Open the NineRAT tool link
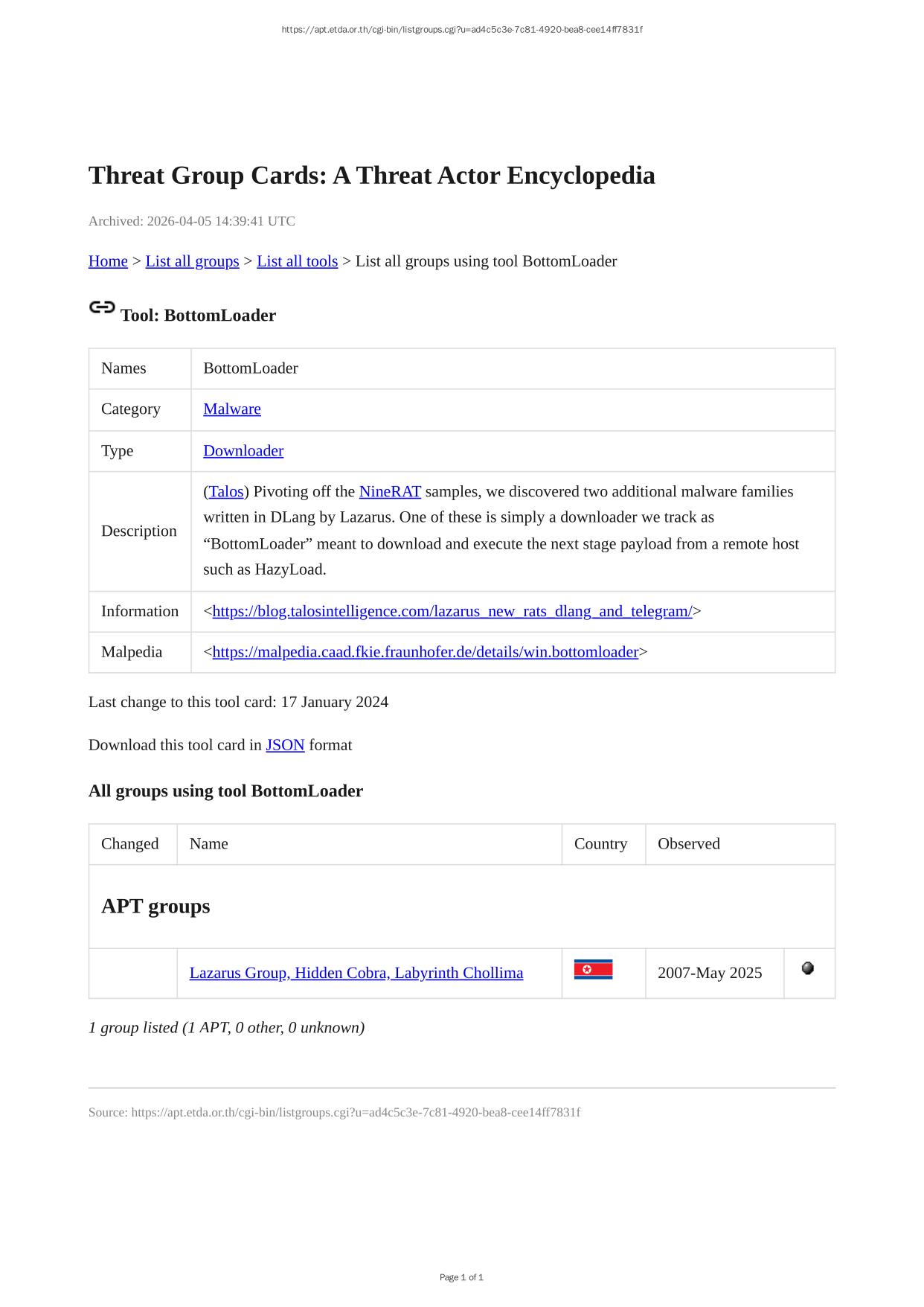 pyautogui.click(x=390, y=491)
